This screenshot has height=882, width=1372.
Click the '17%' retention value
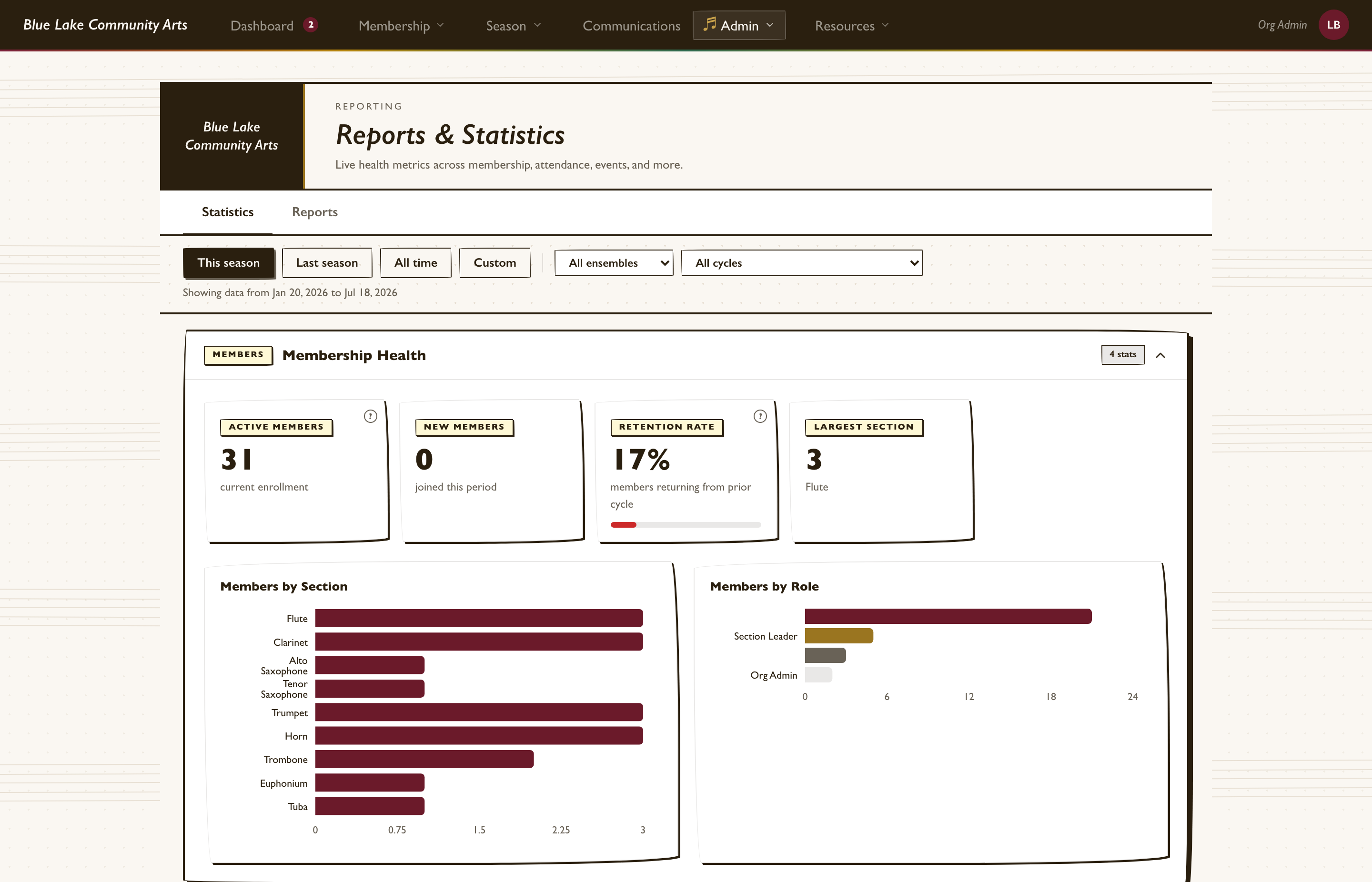[641, 460]
